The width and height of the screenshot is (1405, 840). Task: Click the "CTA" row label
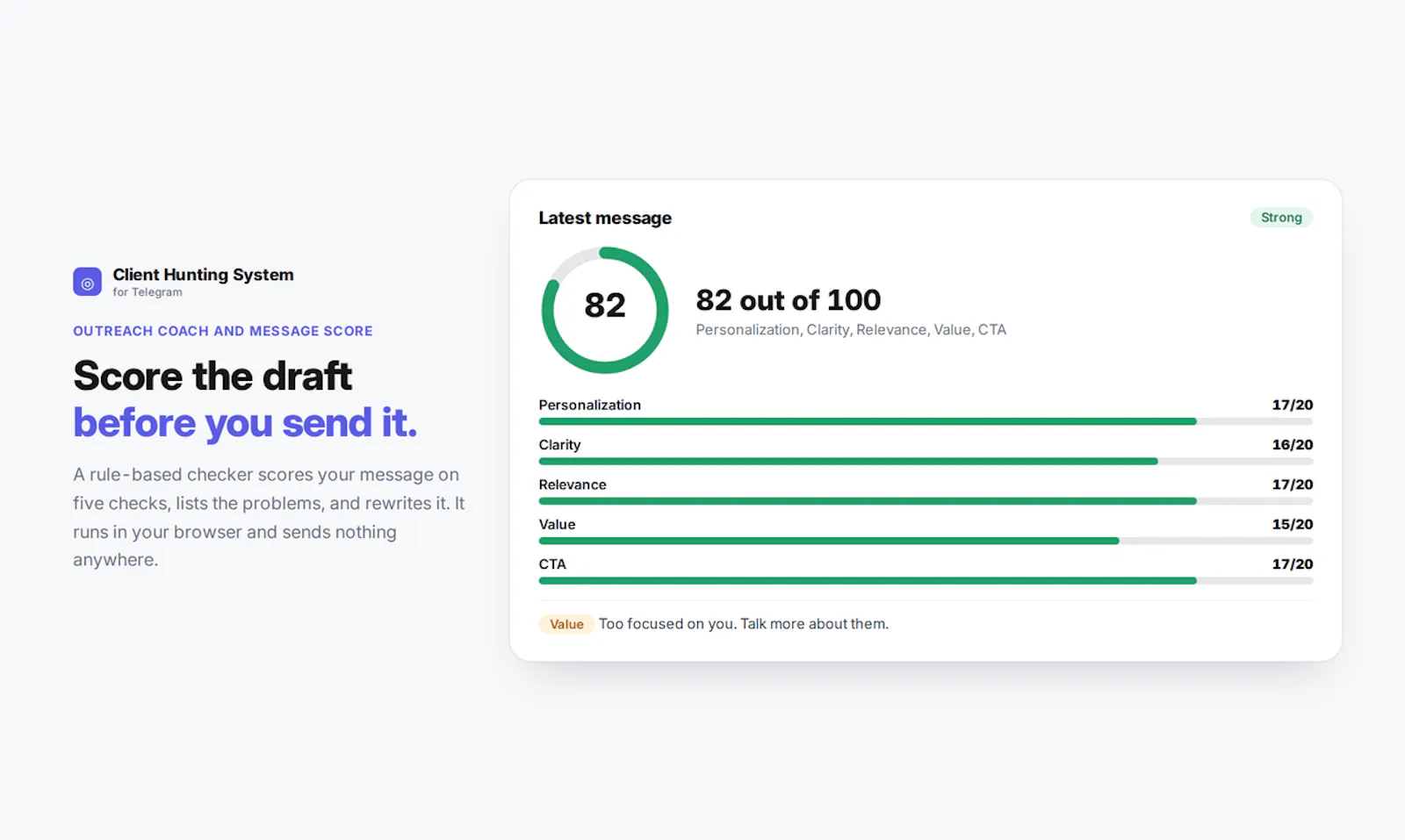point(552,564)
